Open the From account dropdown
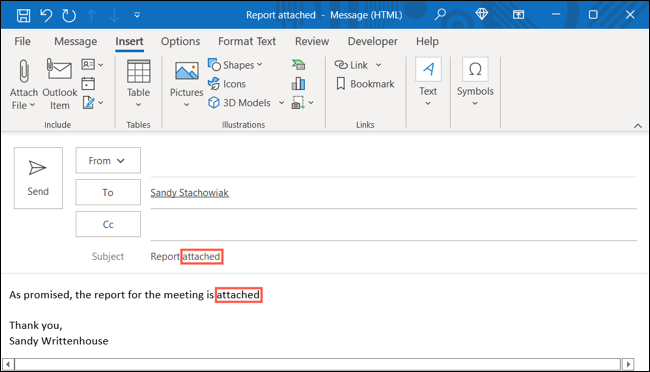The width and height of the screenshot is (650, 372). coord(108,160)
